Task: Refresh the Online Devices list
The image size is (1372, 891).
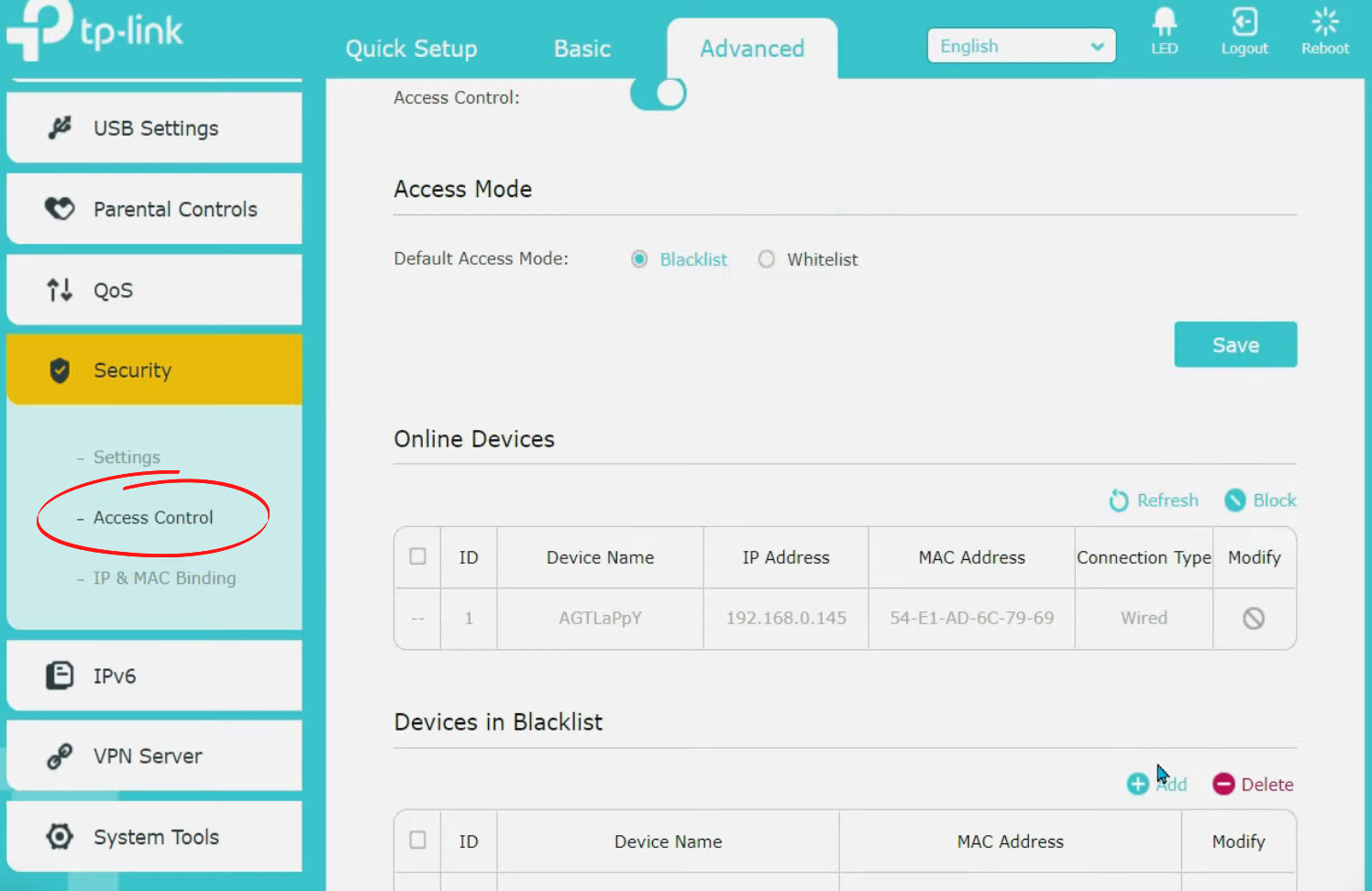Action: point(1154,500)
